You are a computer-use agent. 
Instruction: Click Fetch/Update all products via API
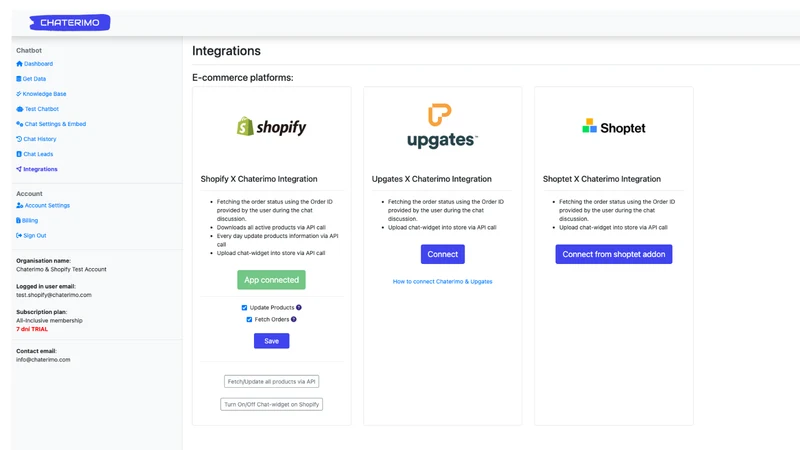[271, 382]
